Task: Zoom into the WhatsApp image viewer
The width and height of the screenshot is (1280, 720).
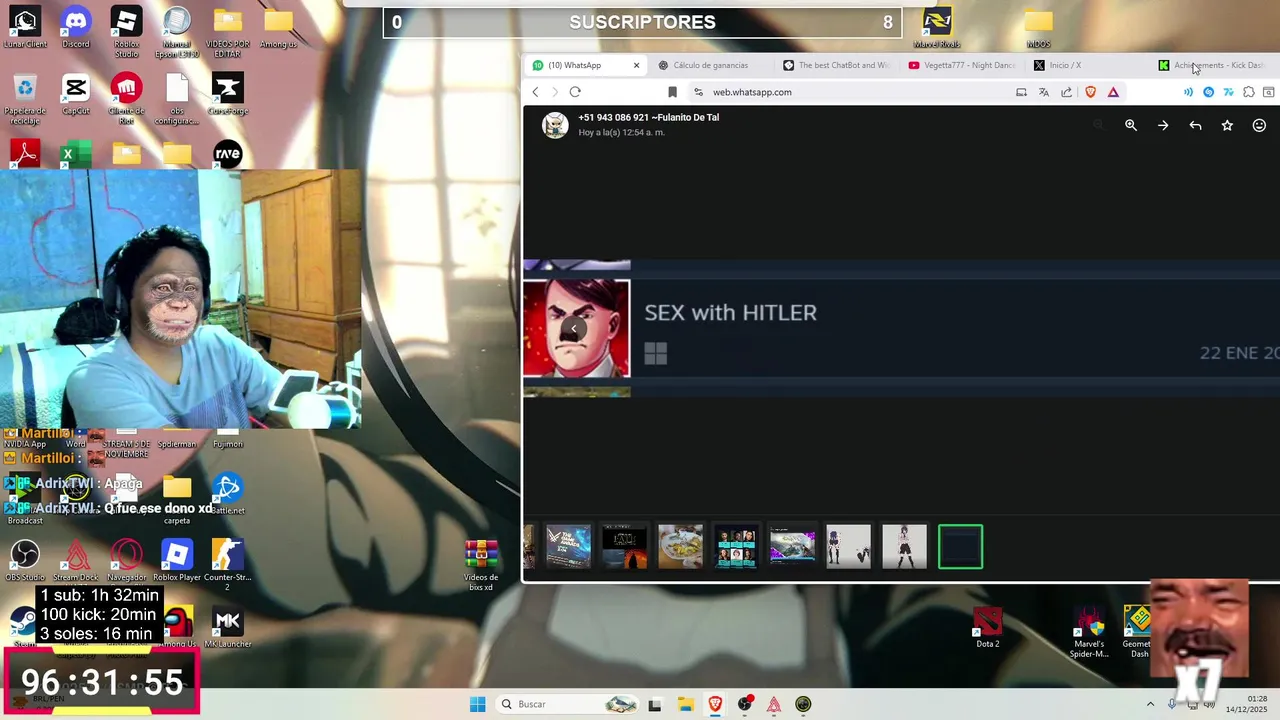Action: click(1131, 125)
